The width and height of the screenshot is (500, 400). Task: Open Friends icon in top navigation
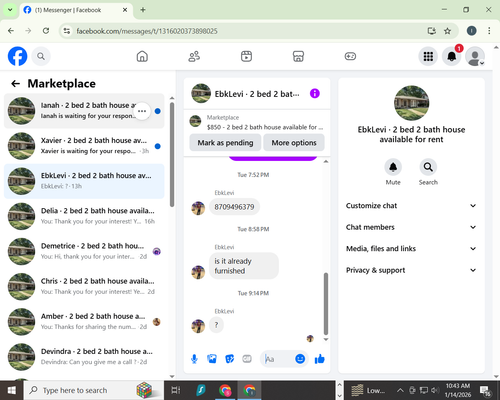(x=194, y=56)
